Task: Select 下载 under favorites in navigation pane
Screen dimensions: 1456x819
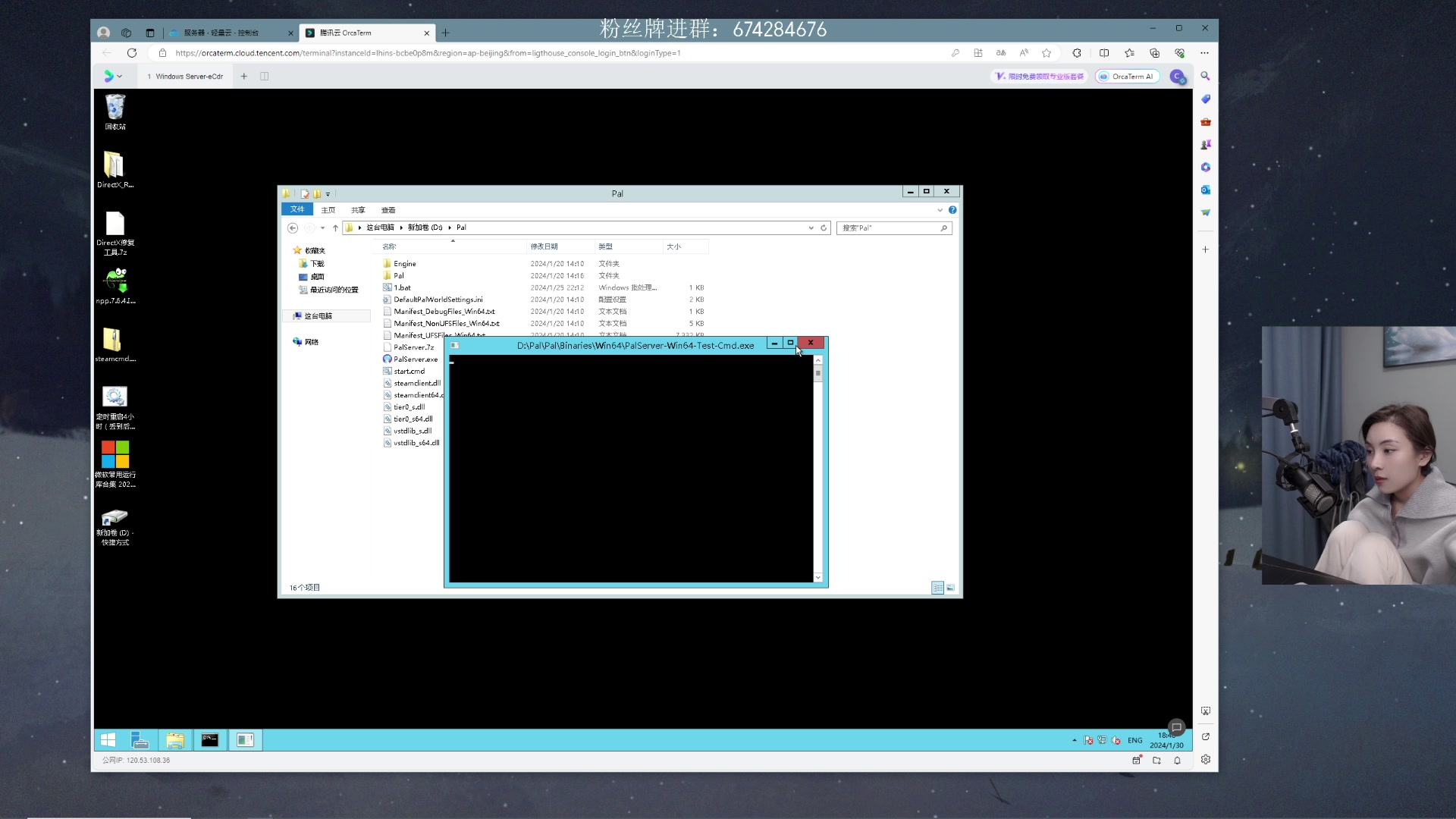Action: pyautogui.click(x=317, y=264)
